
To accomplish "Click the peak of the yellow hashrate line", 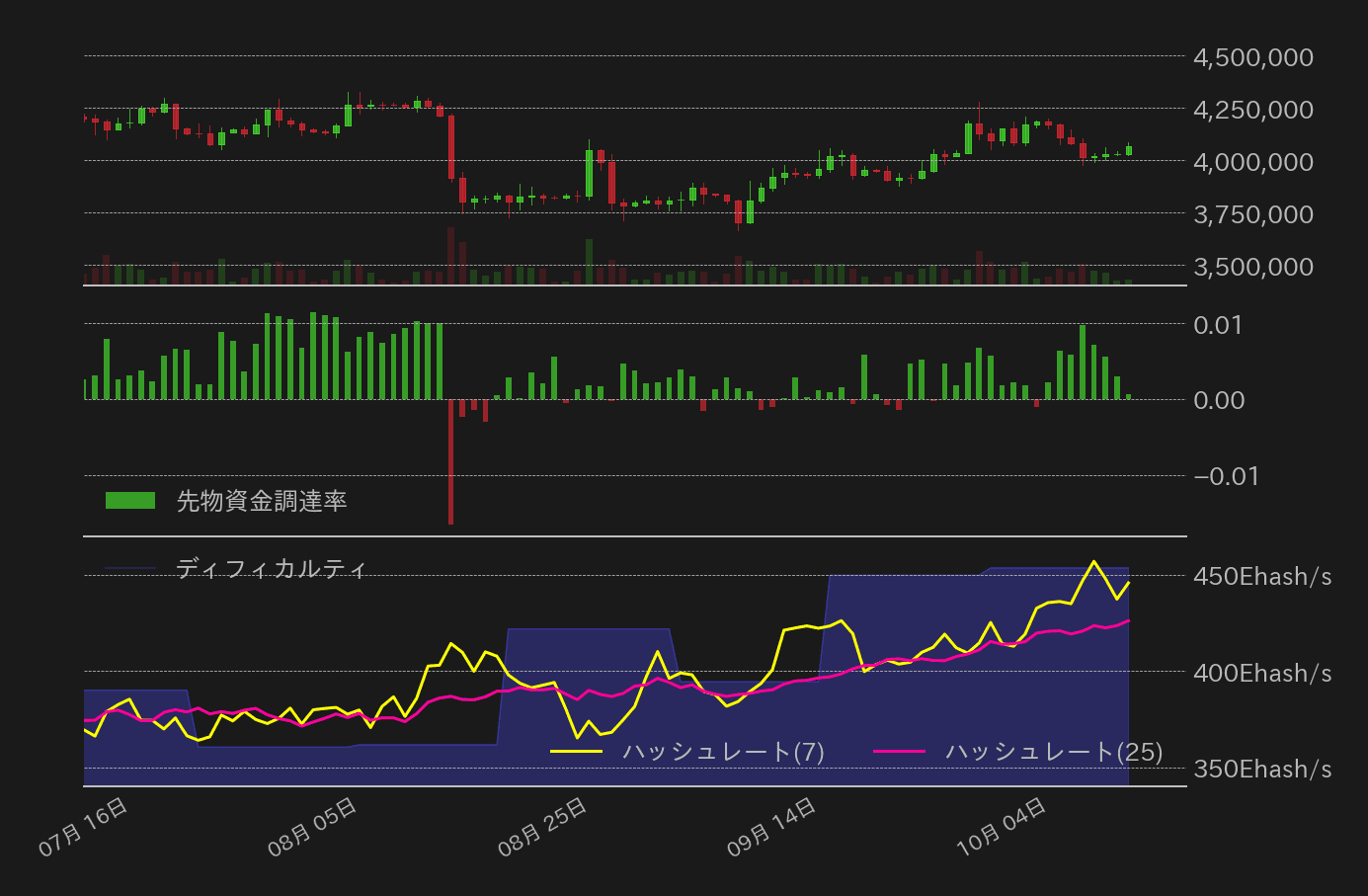I will (x=1094, y=560).
